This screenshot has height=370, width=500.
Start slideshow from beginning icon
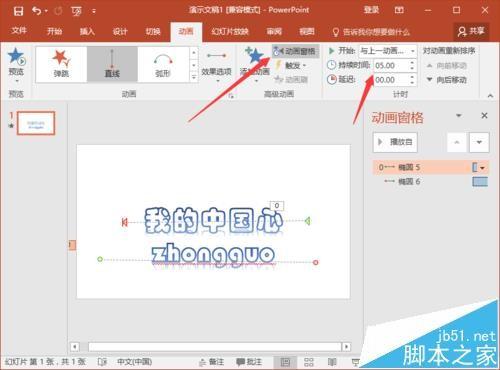[76, 11]
